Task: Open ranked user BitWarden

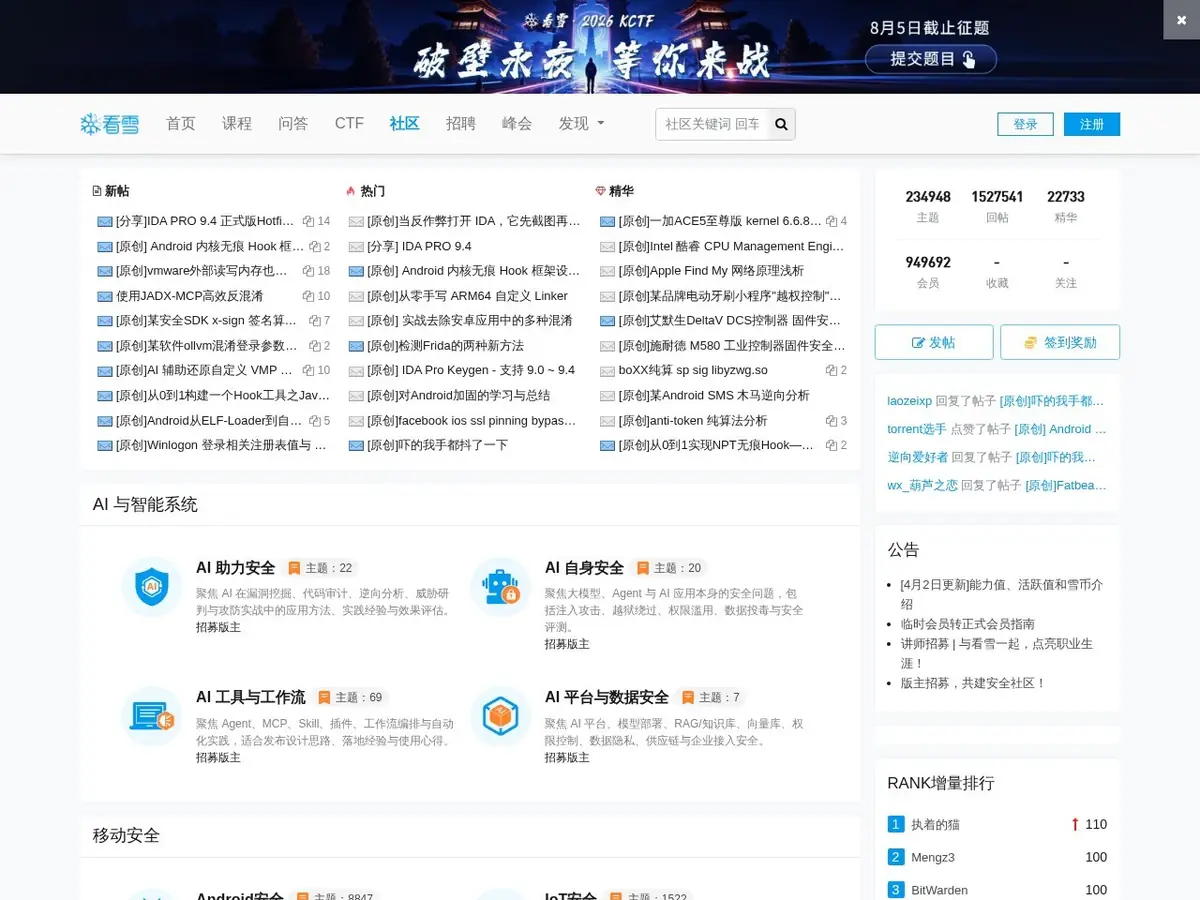Action: [x=939, y=890]
